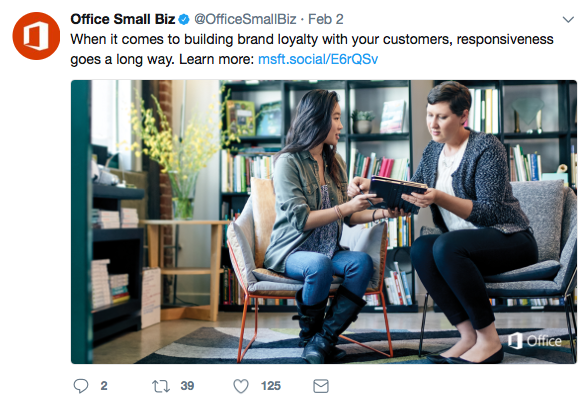Like the tweet with the heart icon
This screenshot has width=588, height=404.
241,386
